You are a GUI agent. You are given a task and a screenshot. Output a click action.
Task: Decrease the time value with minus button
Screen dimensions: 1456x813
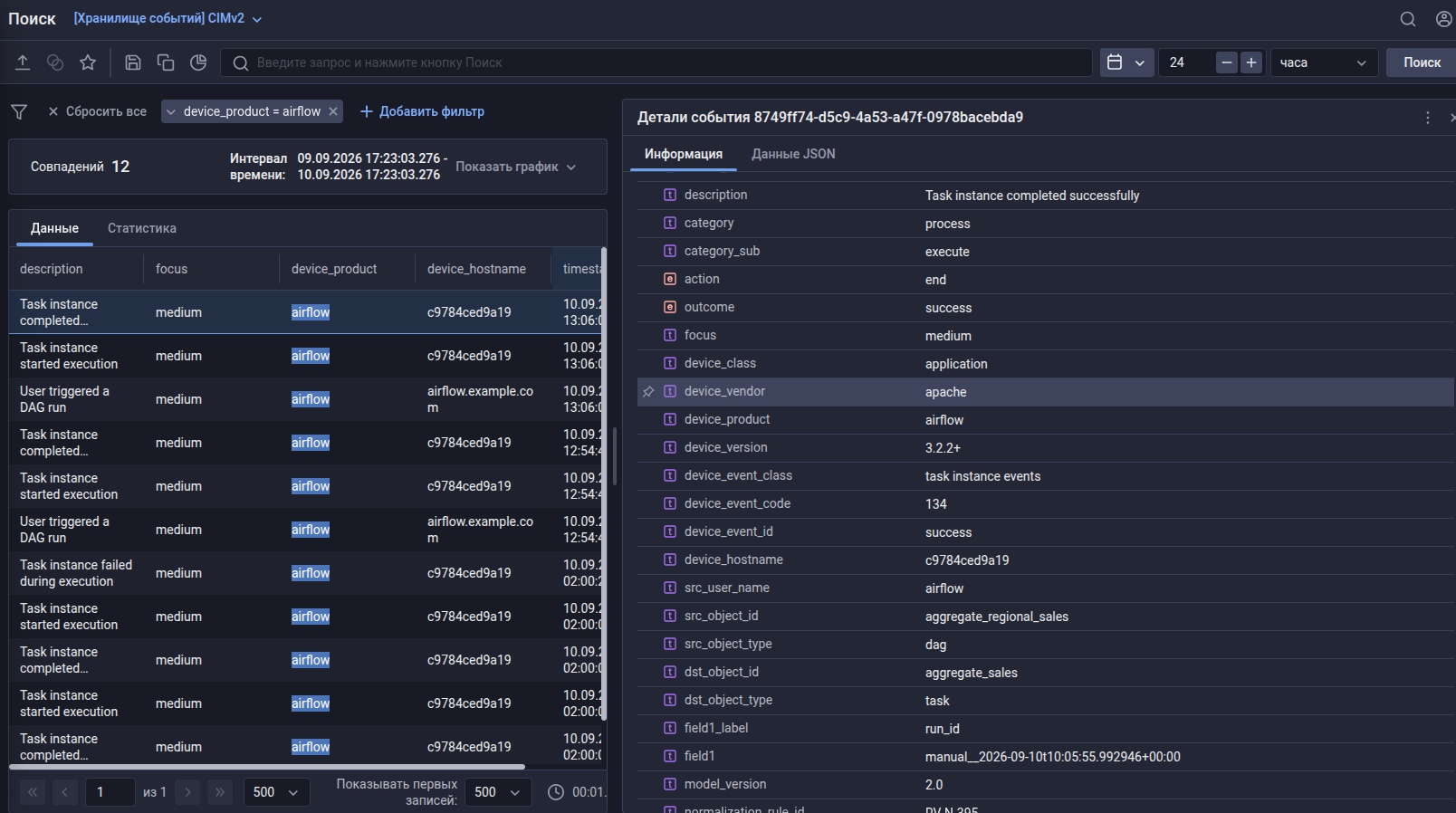(1227, 62)
